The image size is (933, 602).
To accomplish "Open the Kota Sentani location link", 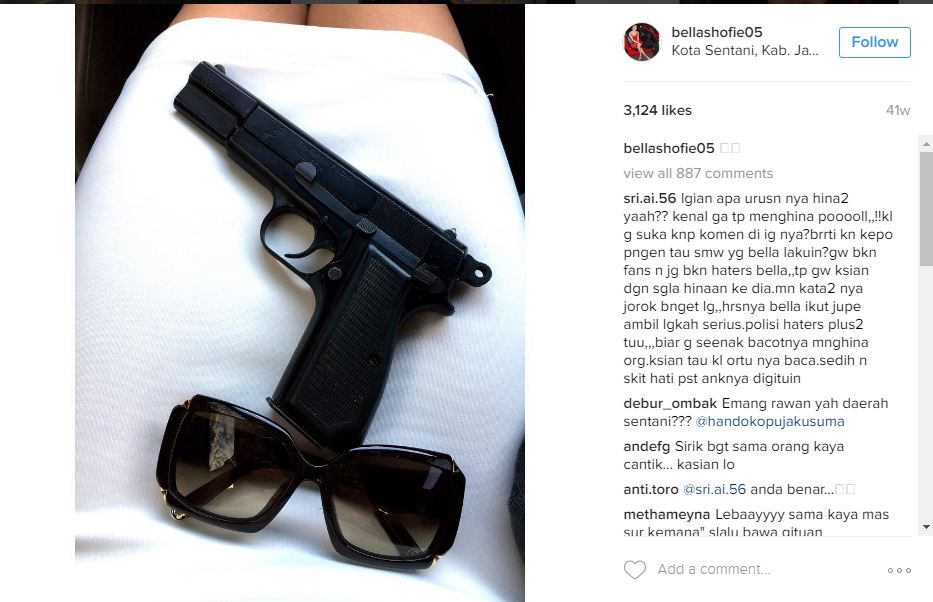I will click(x=745, y=51).
